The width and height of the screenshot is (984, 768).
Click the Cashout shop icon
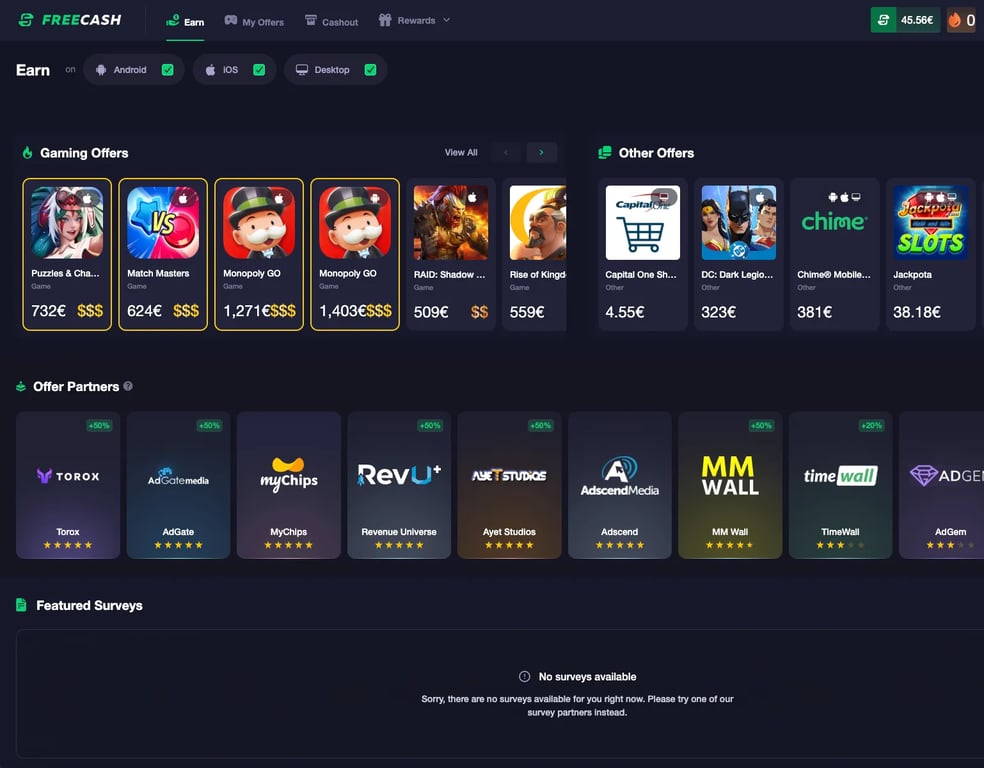pyautogui.click(x=311, y=20)
